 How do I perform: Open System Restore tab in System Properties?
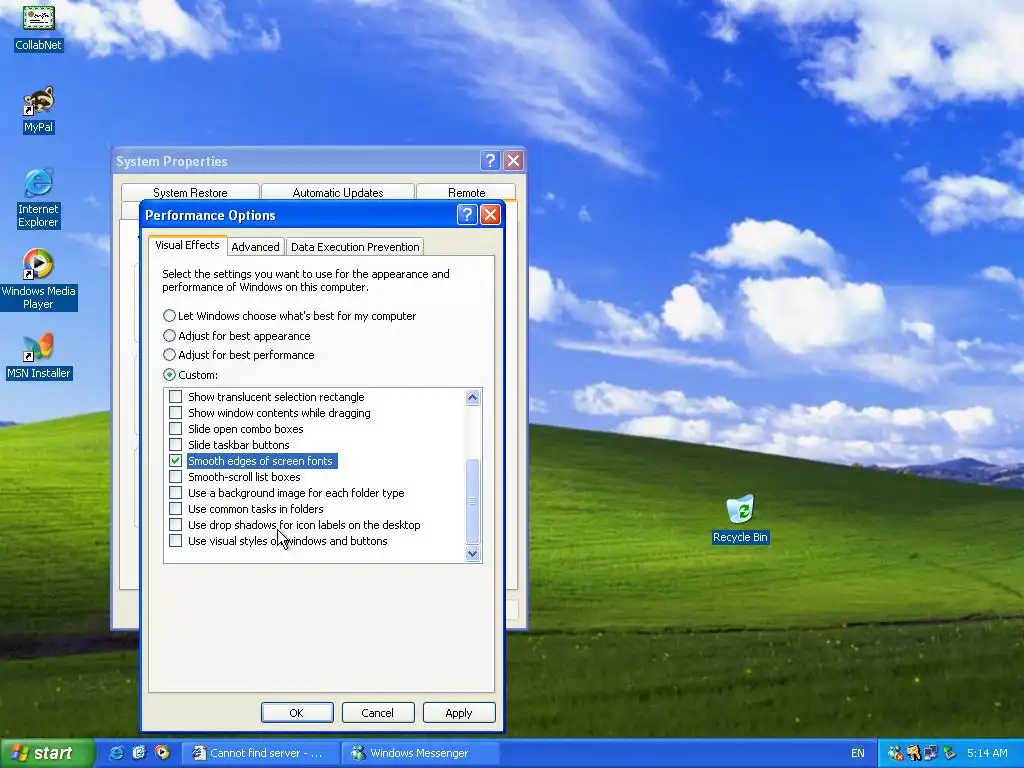[190, 193]
